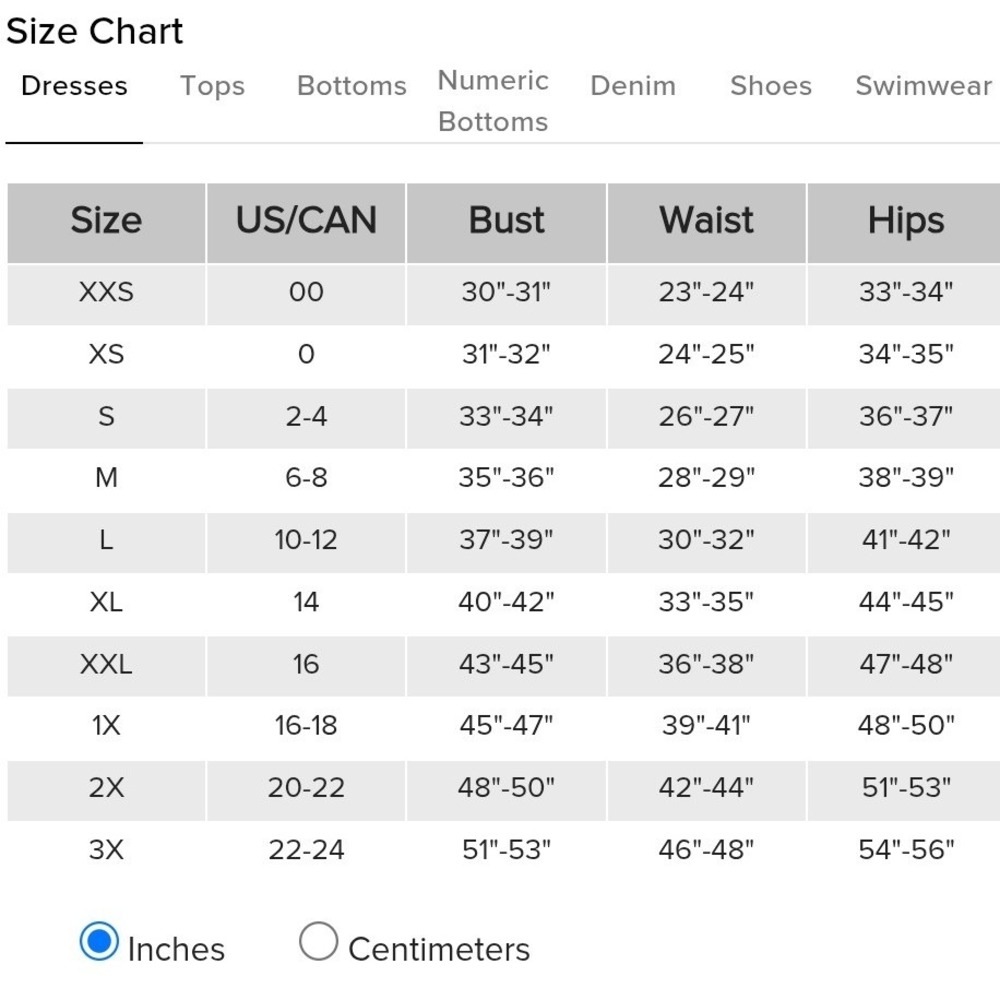Click the US/CAN column header
1000x1000 pixels.
(306, 222)
